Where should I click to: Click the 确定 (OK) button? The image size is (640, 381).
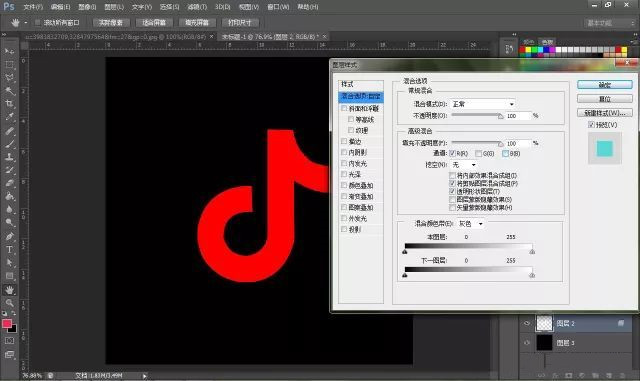605,85
